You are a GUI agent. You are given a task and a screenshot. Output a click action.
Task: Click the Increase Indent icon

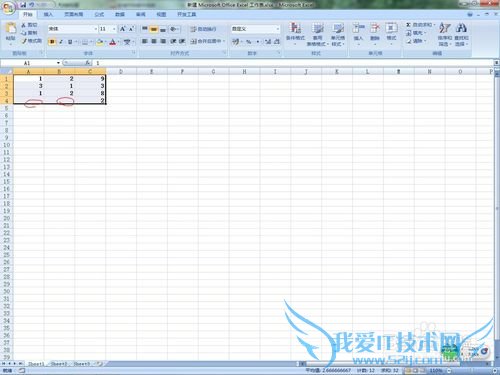pyautogui.click(x=182, y=41)
